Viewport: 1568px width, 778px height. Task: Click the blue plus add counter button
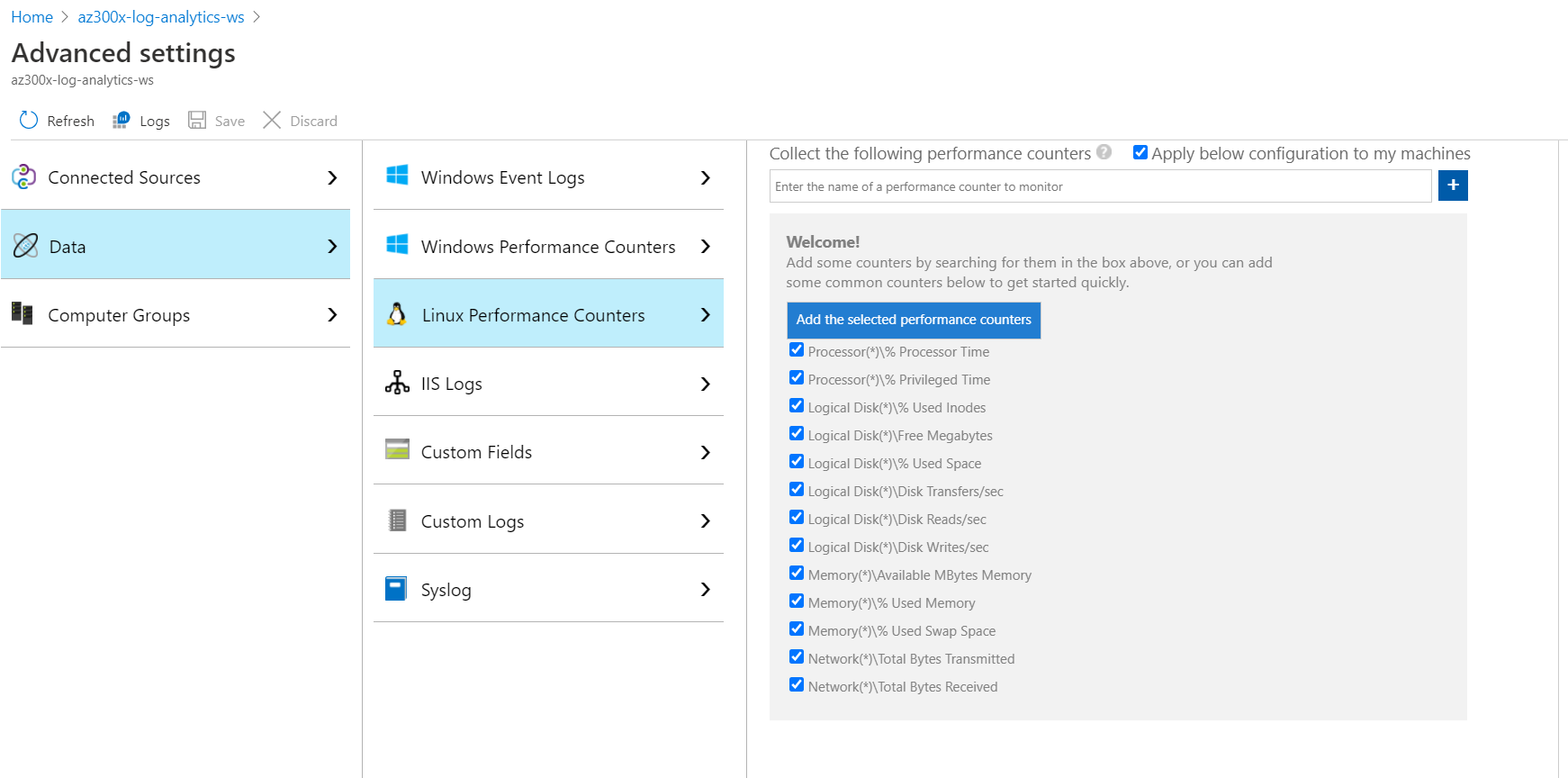[x=1453, y=185]
